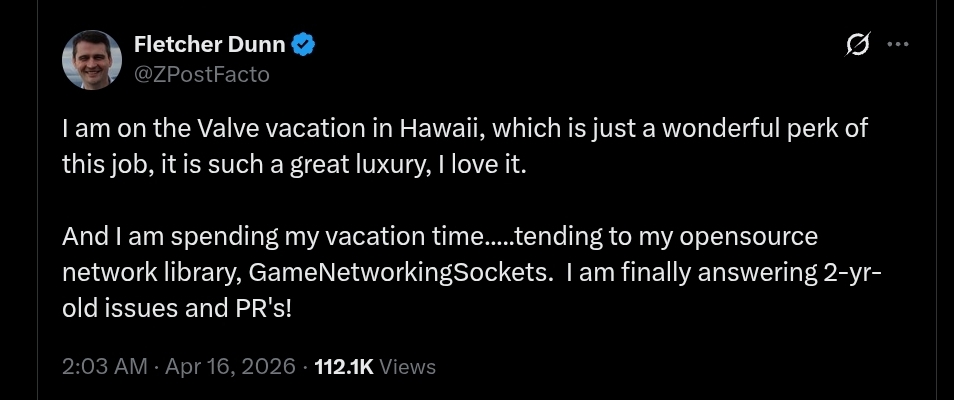The width and height of the screenshot is (954, 400).
Task: Click the 2:03 AM time in timestamp
Action: point(105,367)
